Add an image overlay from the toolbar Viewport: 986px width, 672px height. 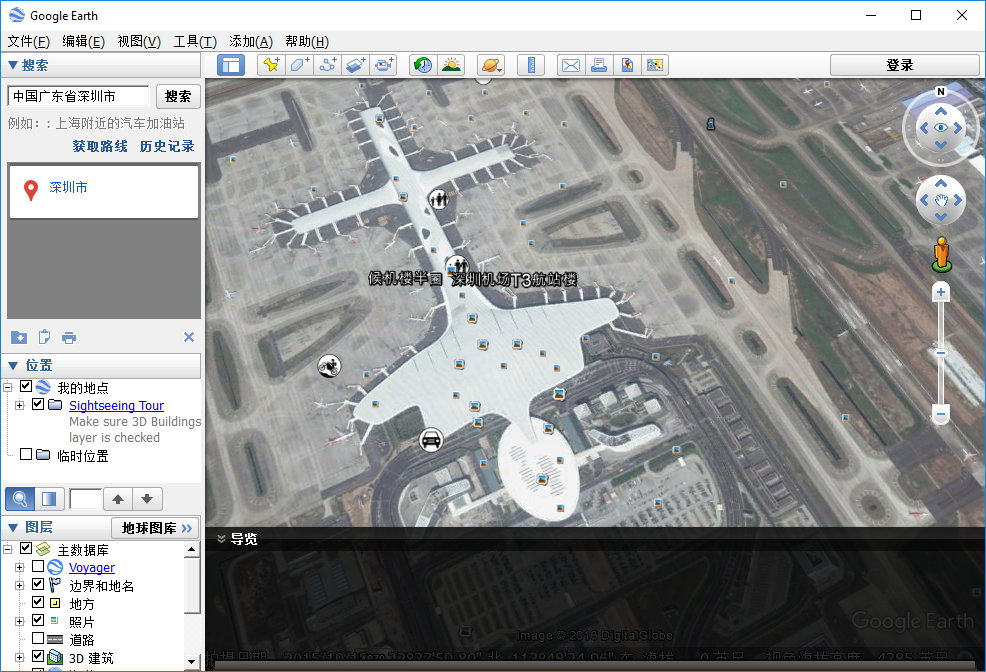pos(355,65)
